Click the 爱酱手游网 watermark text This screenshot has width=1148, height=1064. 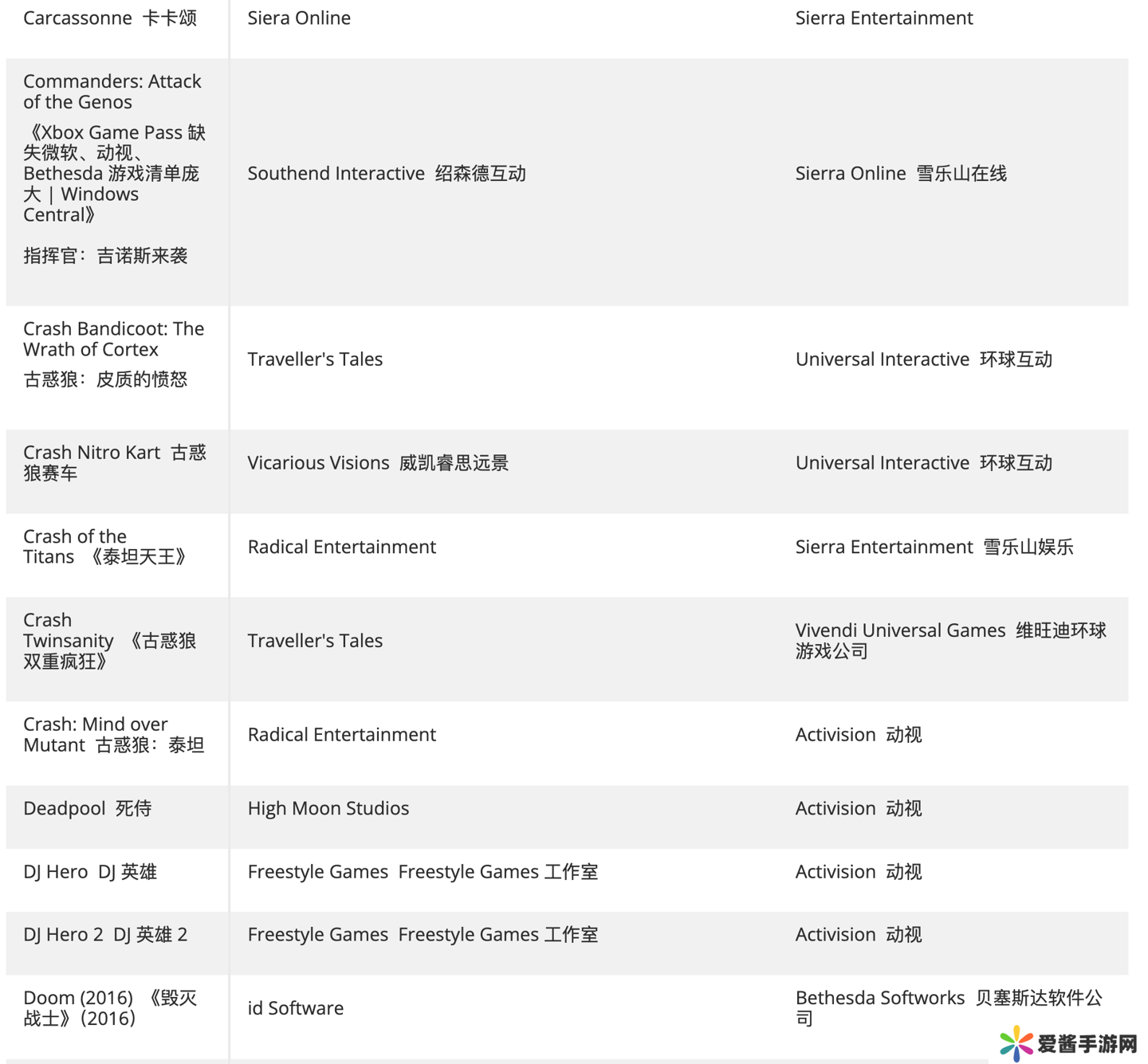pos(1087,1043)
